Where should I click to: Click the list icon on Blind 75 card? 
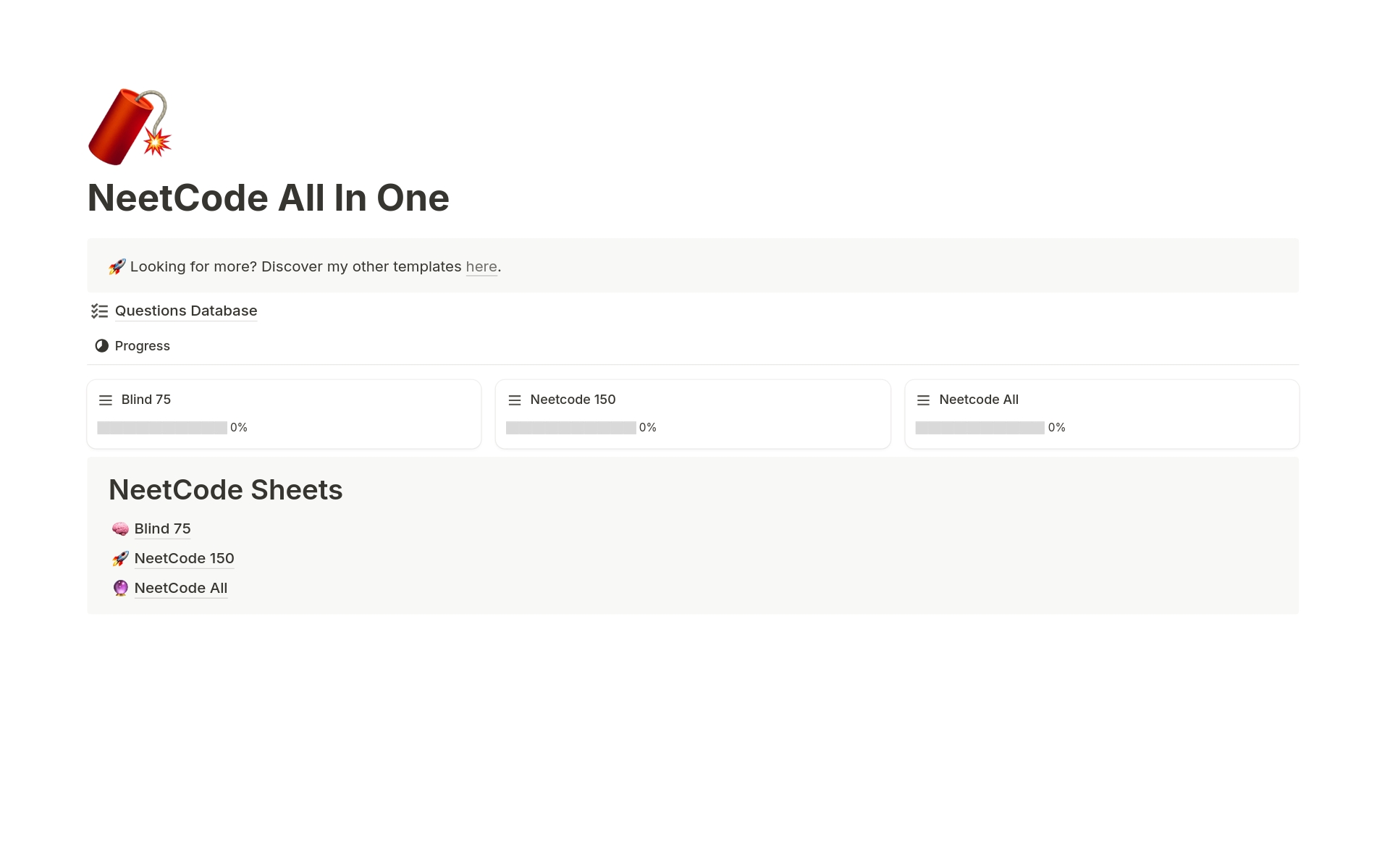pyautogui.click(x=106, y=400)
